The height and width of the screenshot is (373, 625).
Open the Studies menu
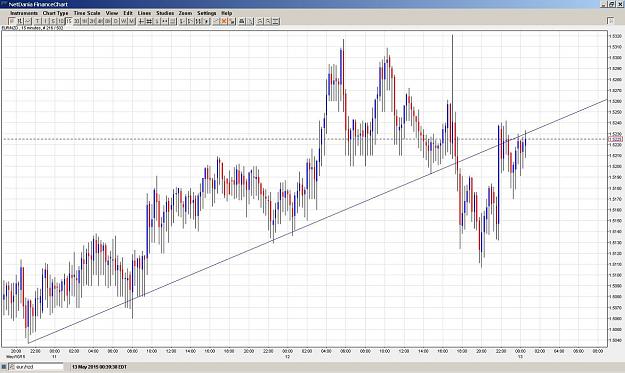[165, 13]
